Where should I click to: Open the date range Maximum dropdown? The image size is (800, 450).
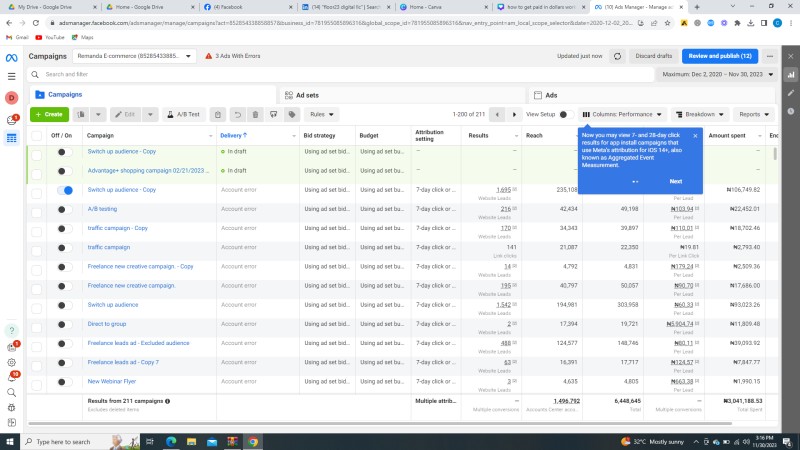pyautogui.click(x=717, y=74)
